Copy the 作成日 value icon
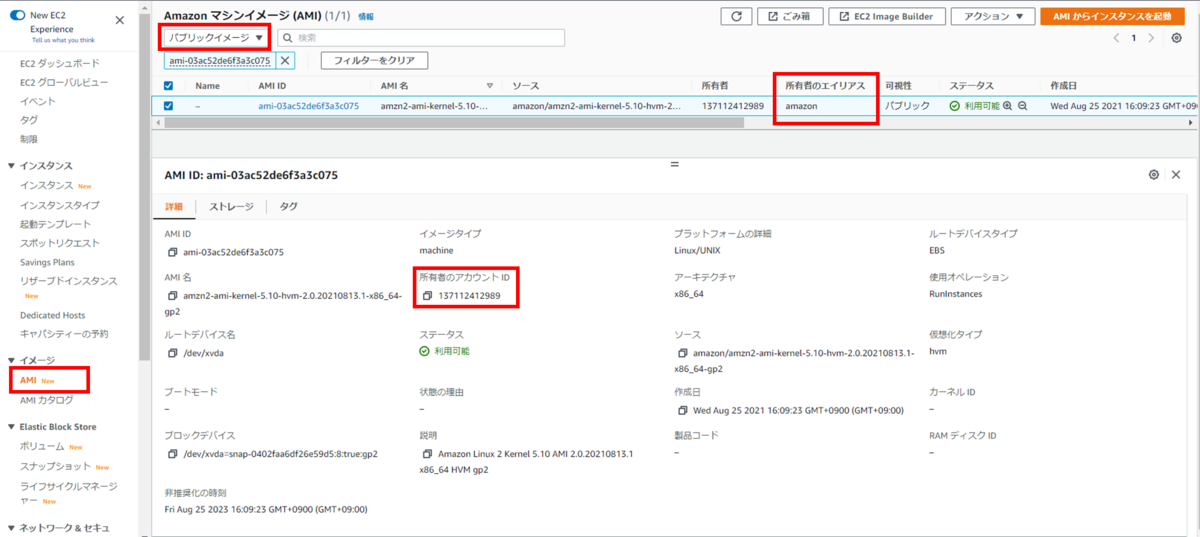Screen dimensions: 1200x537 [682, 410]
